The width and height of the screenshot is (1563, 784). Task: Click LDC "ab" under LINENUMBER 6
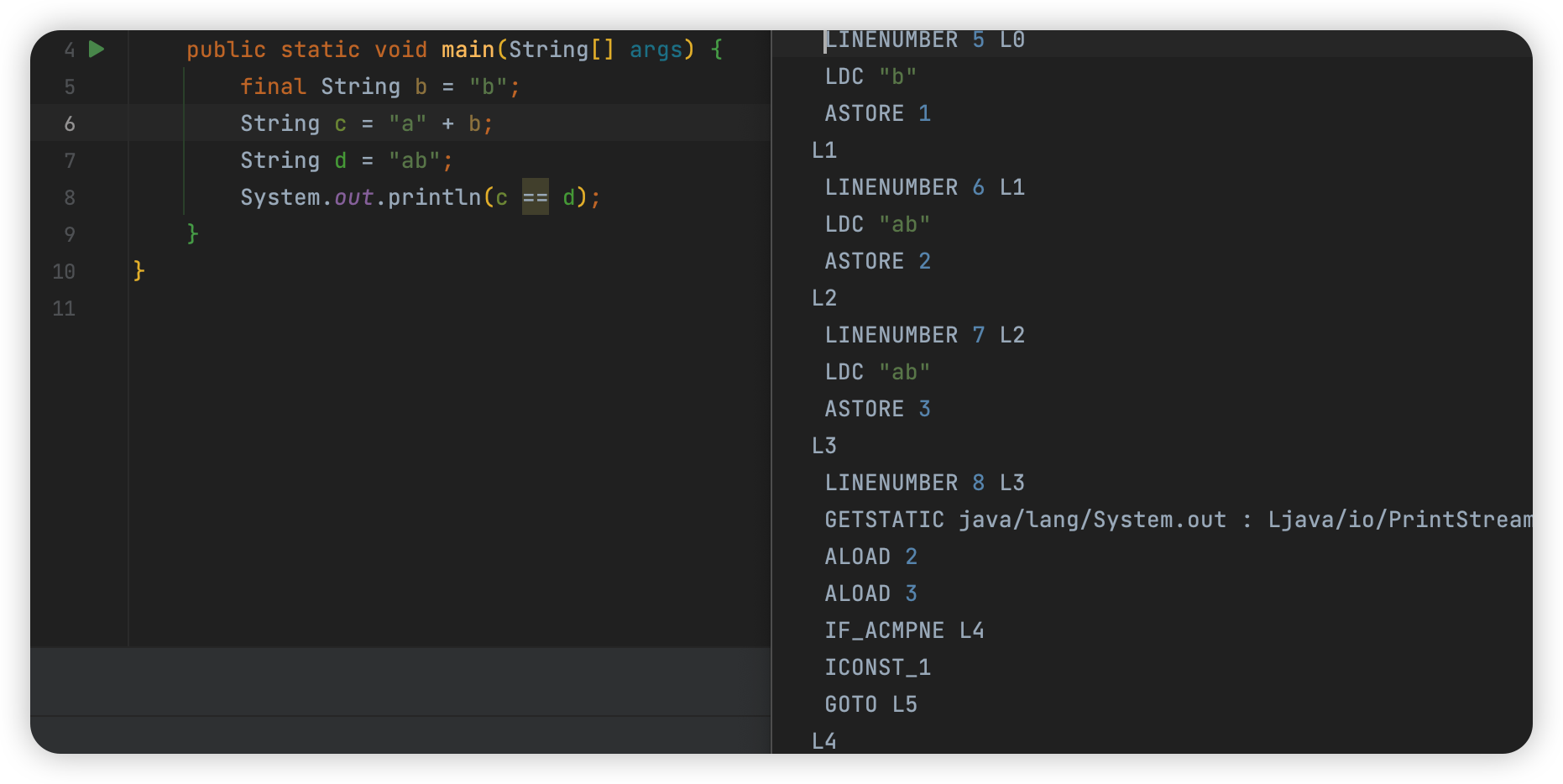[877, 224]
